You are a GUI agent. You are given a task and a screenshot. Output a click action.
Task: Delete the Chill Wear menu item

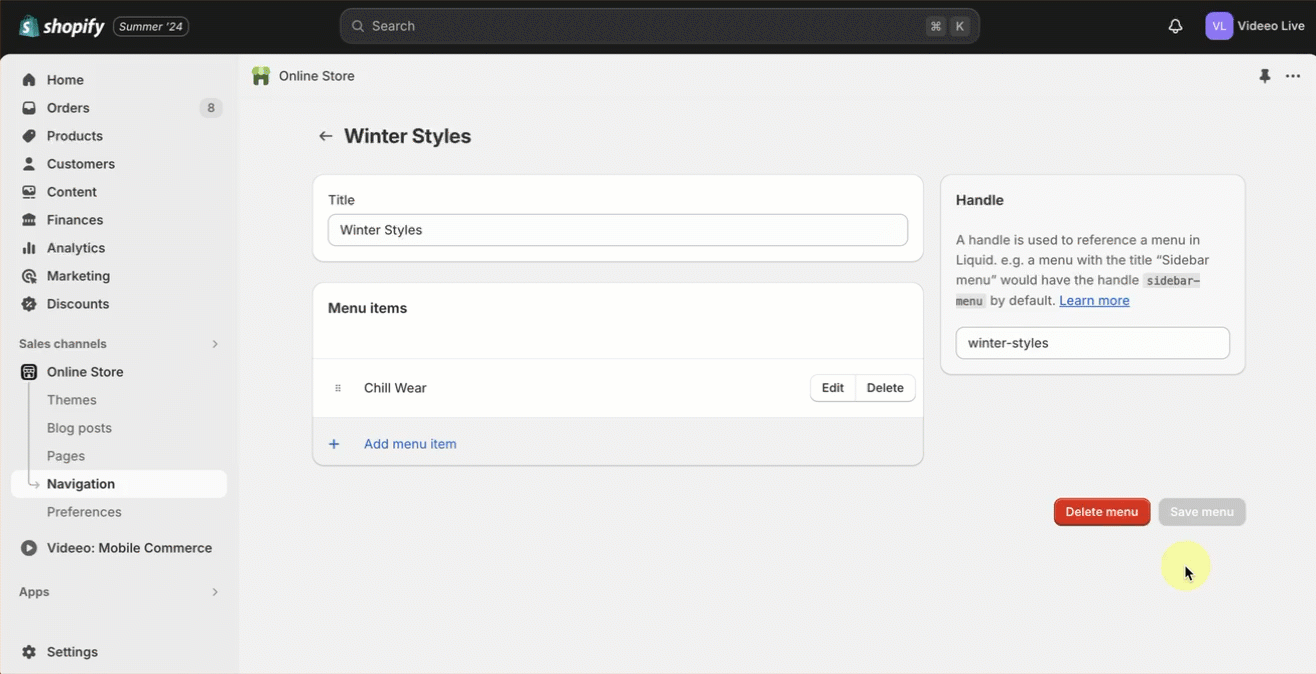pos(885,388)
